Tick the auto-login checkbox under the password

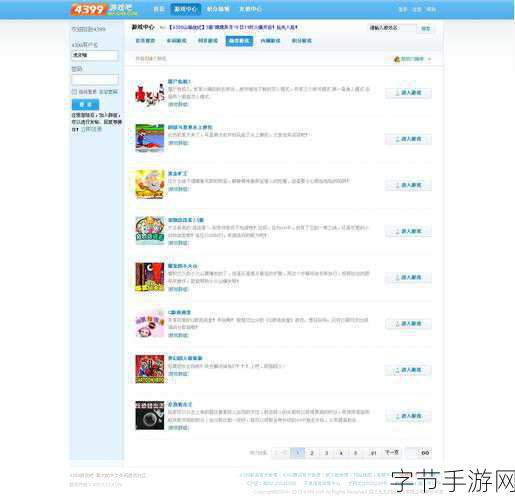coord(74,92)
